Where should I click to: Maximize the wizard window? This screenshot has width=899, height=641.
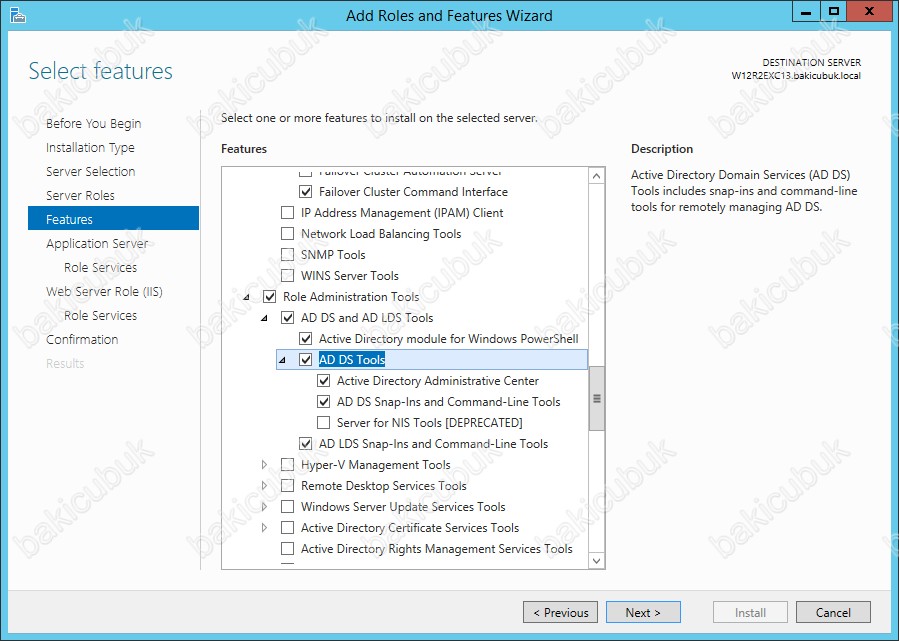click(x=834, y=11)
